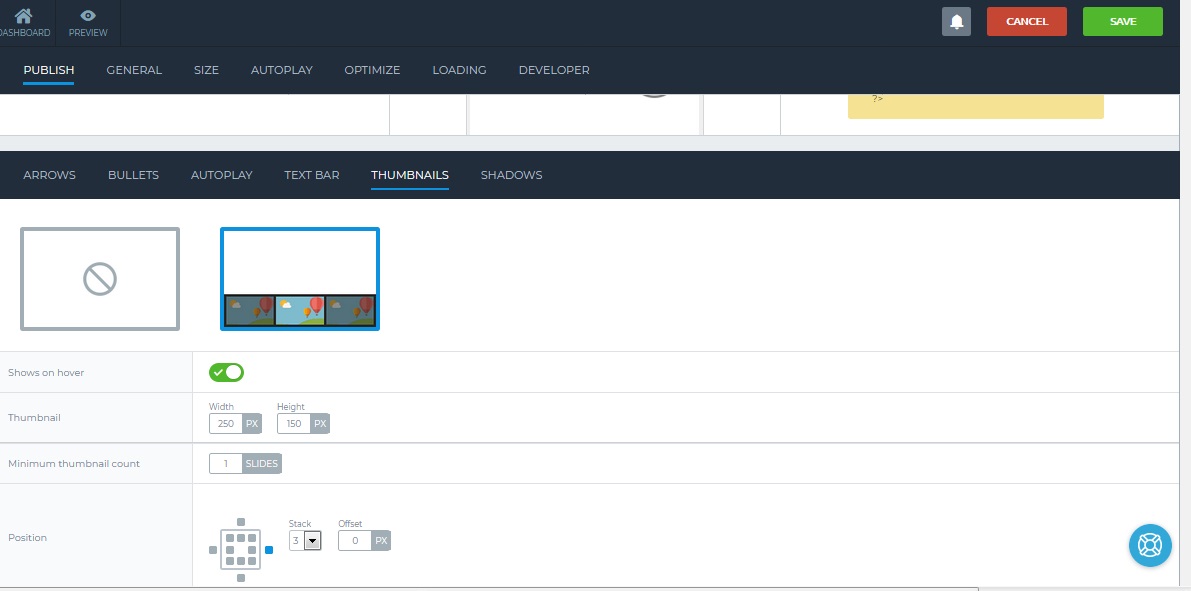Click the "Shows on hover" row label
Image resolution: width=1191 pixels, height=591 pixels.
click(x=46, y=373)
